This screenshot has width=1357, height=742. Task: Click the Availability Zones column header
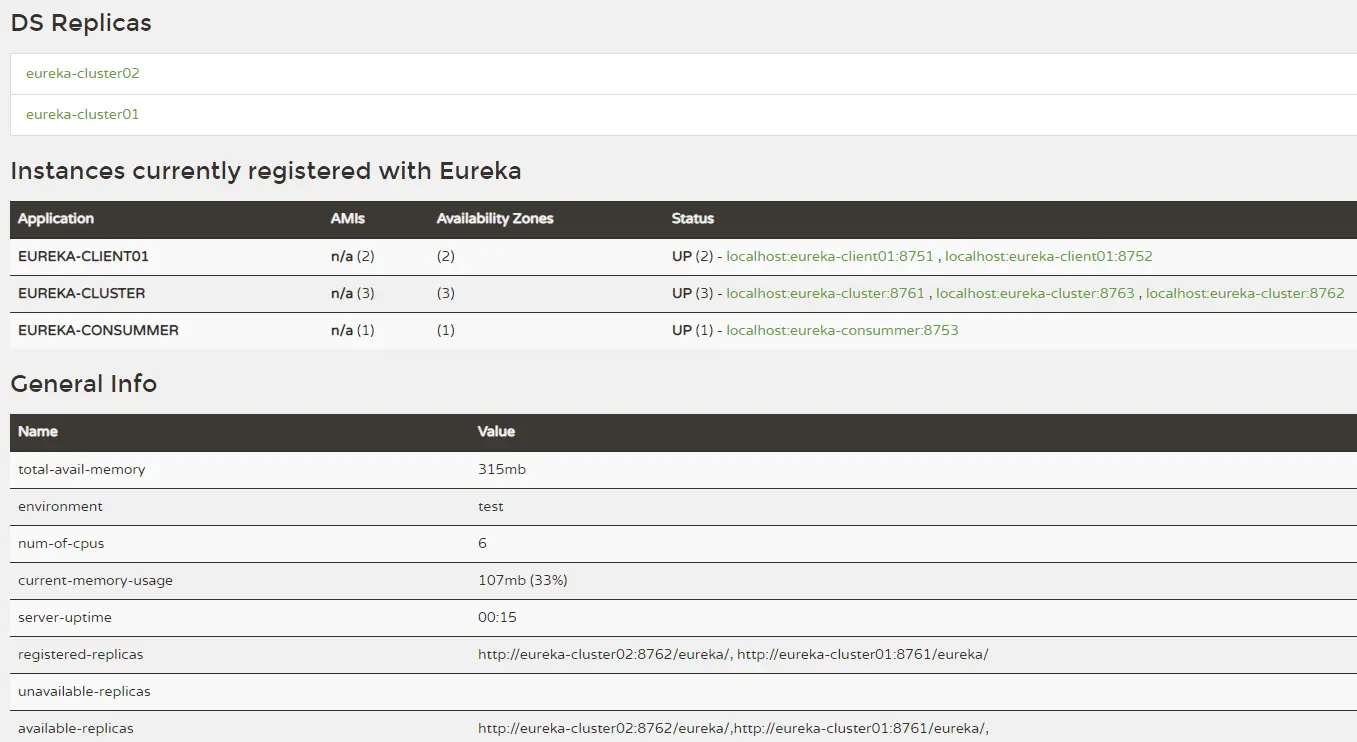point(495,218)
